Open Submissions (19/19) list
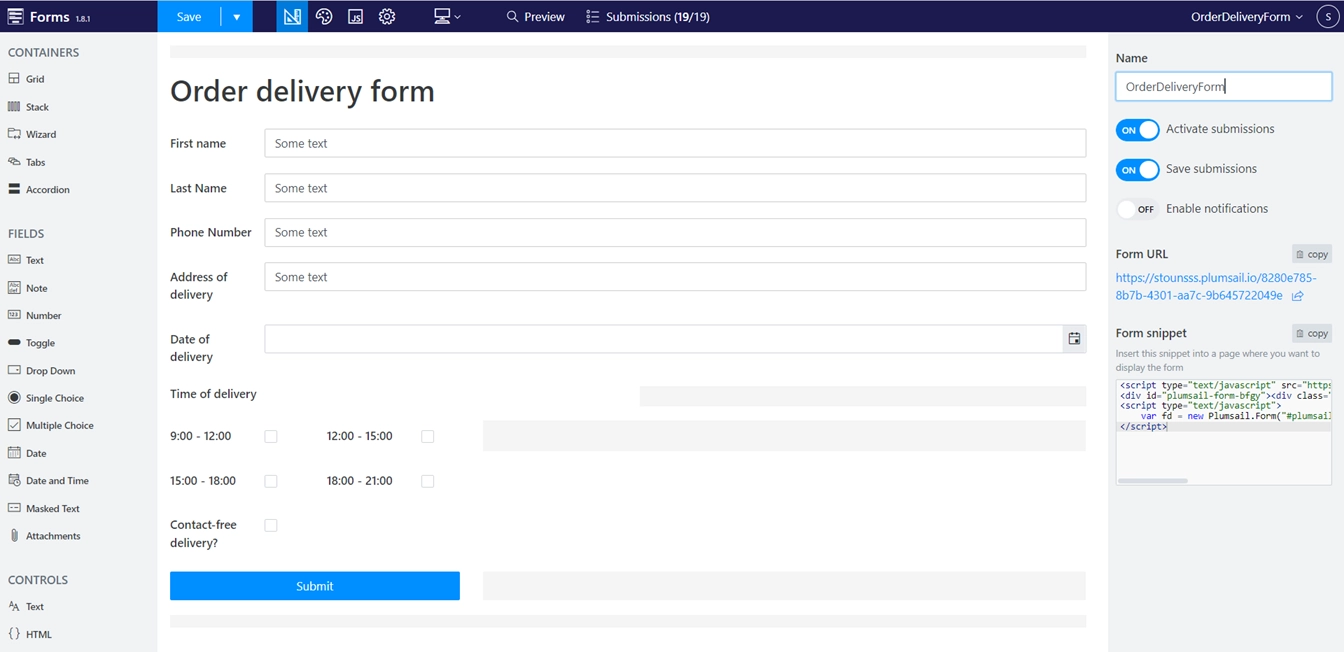The width and height of the screenshot is (1344, 652). (648, 17)
